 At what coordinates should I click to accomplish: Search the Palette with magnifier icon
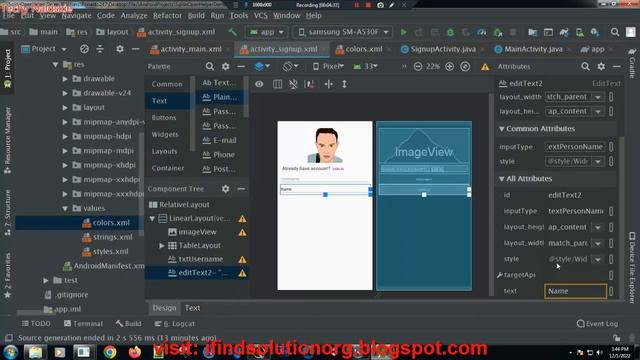tap(209, 66)
